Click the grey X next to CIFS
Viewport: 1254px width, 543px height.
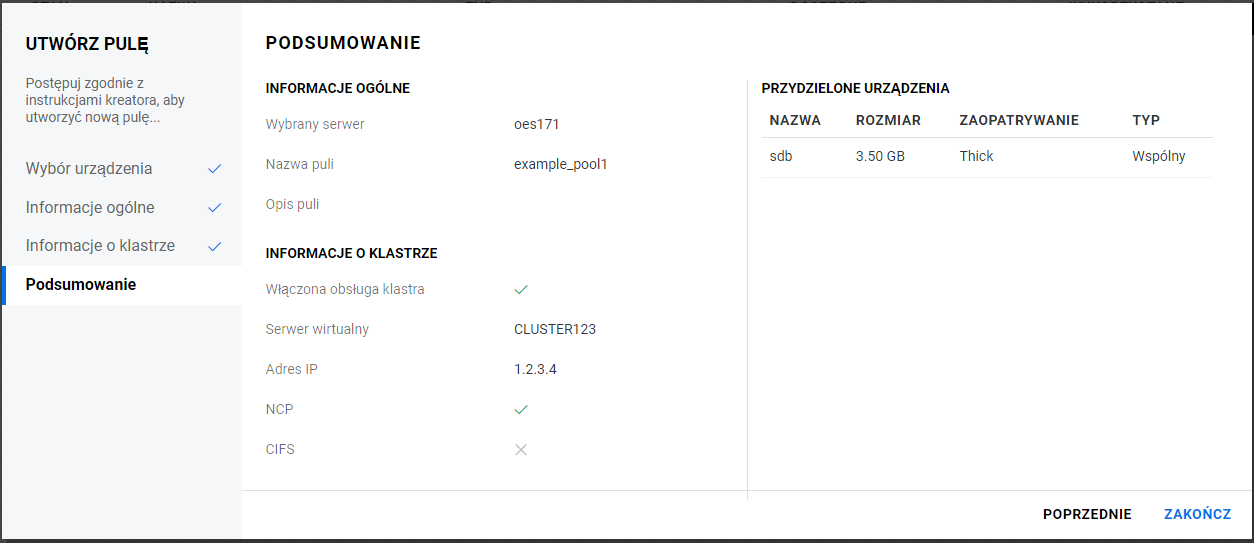[x=520, y=450]
